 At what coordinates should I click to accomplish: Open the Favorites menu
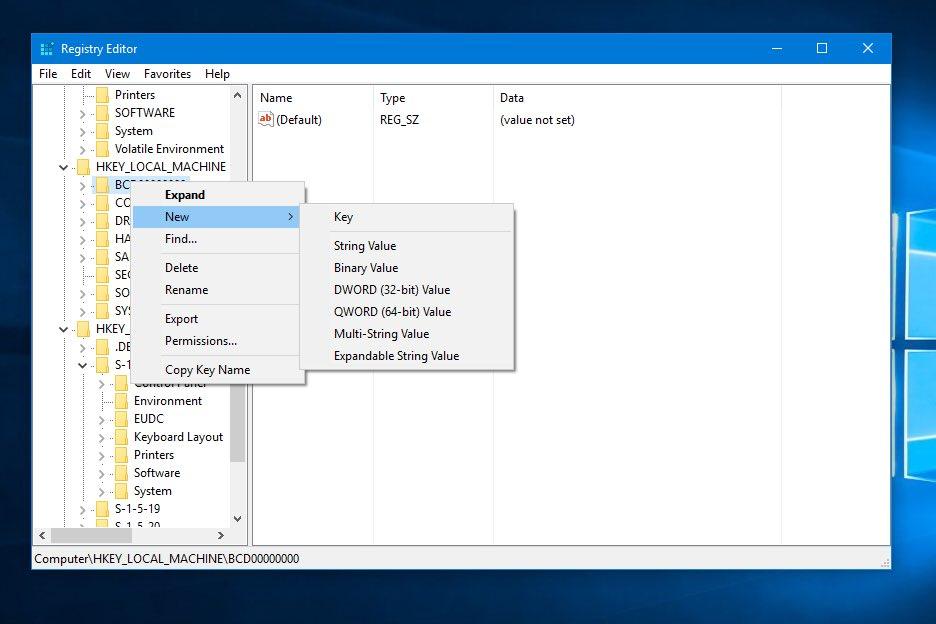tap(167, 74)
